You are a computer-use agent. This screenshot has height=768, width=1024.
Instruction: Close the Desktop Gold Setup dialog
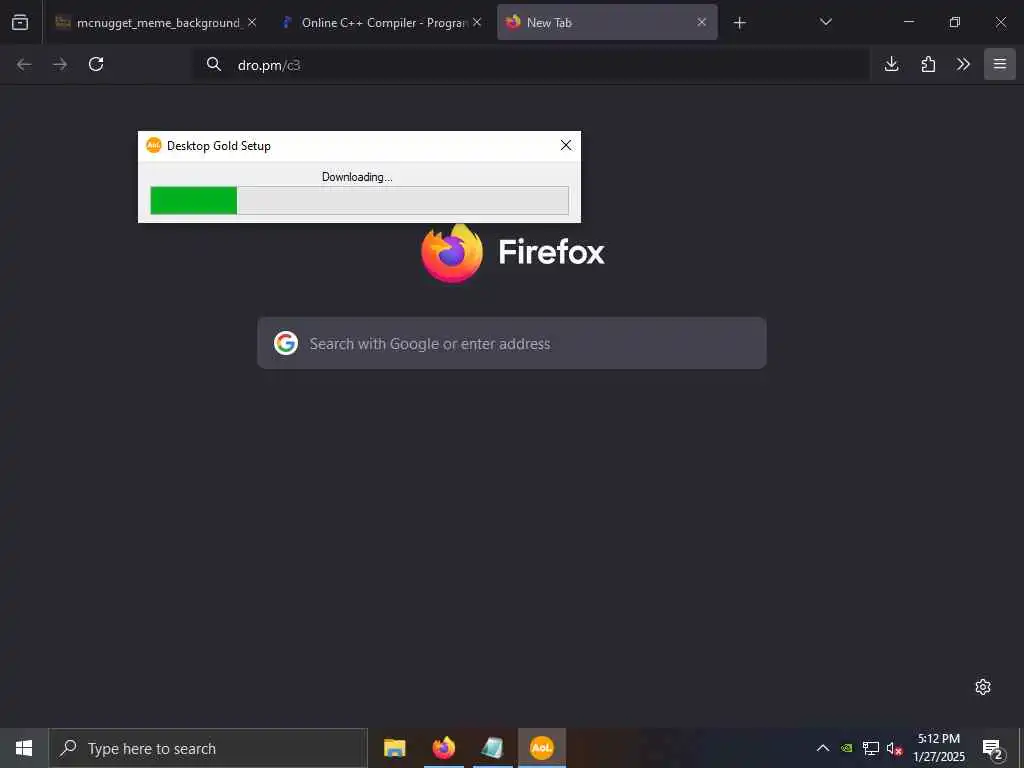pyautogui.click(x=566, y=145)
